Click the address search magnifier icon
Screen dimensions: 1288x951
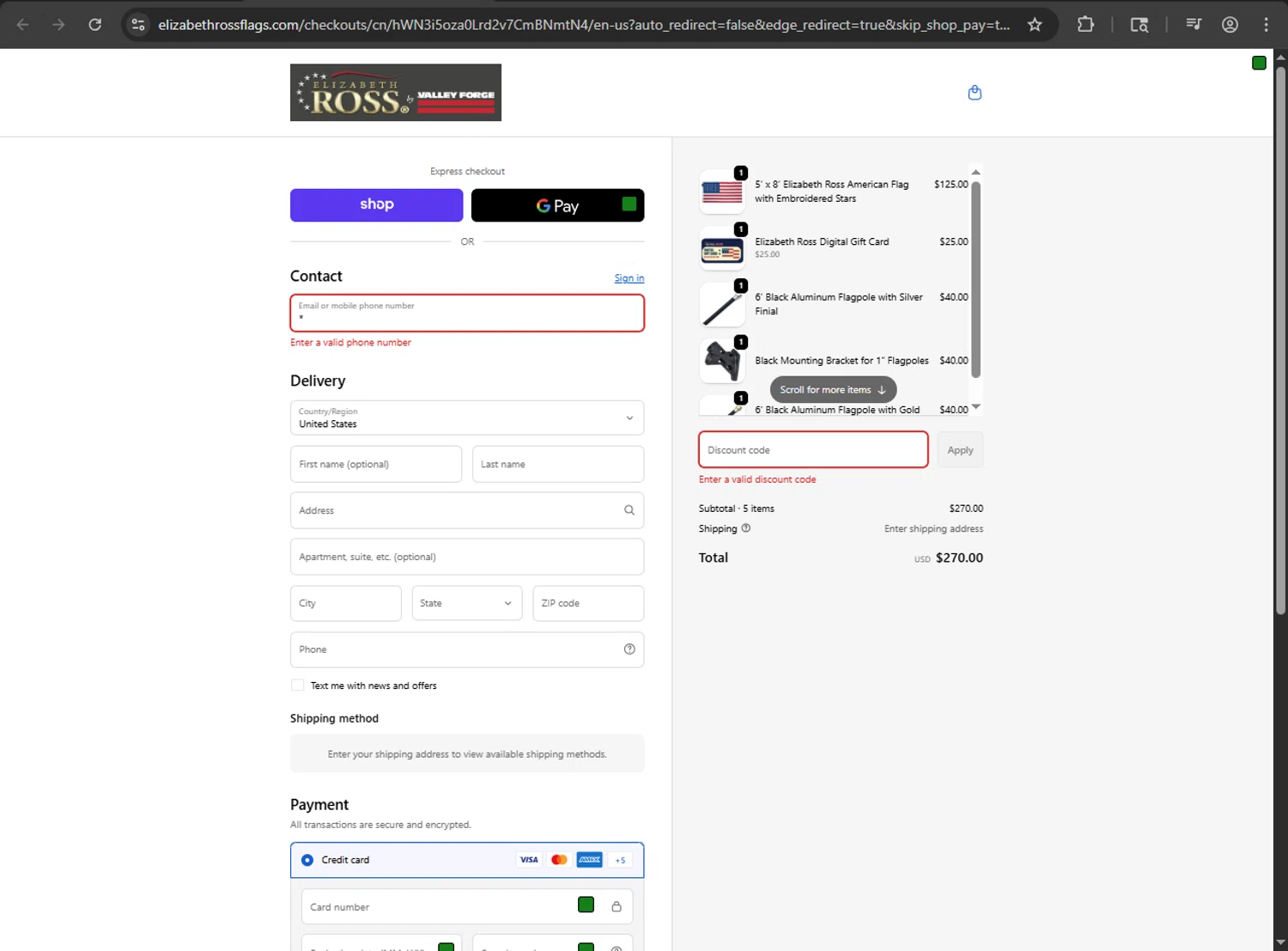coord(629,510)
